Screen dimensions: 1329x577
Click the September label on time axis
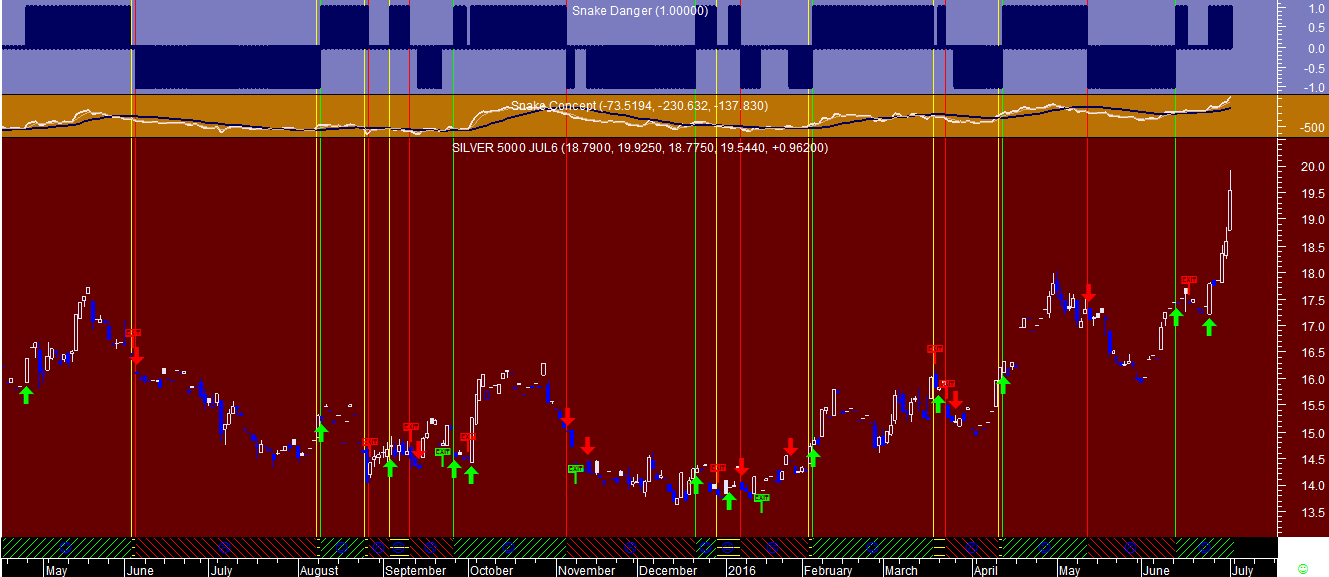415,571
